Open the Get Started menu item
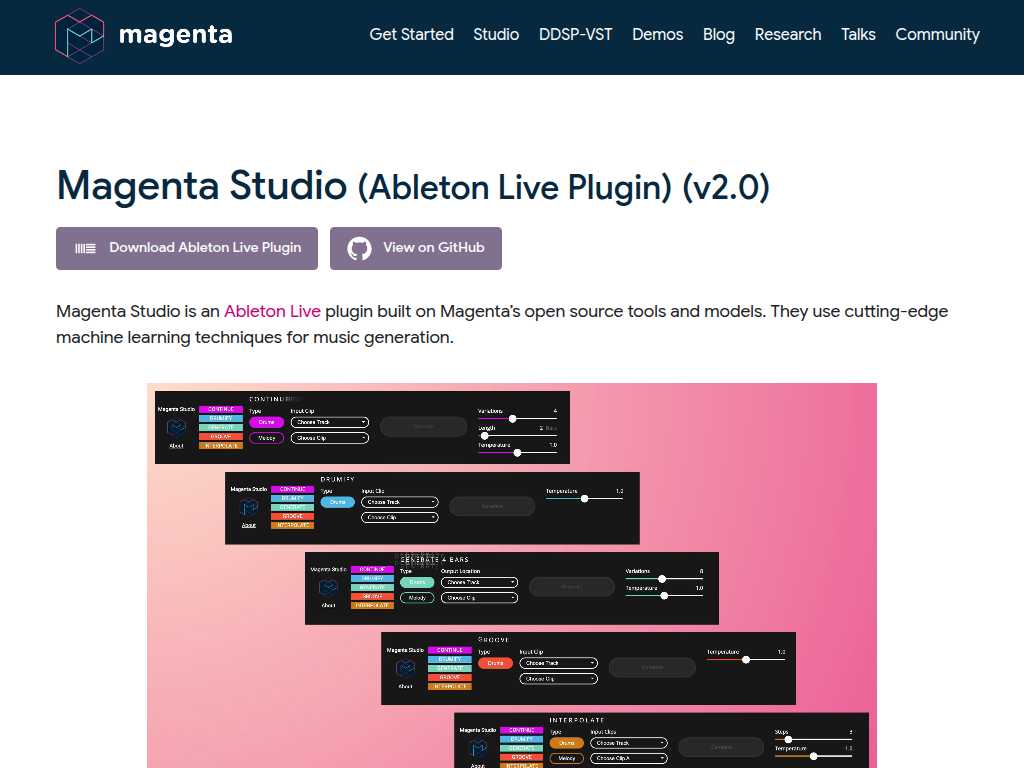The width and height of the screenshot is (1024, 768). pyautogui.click(x=411, y=35)
